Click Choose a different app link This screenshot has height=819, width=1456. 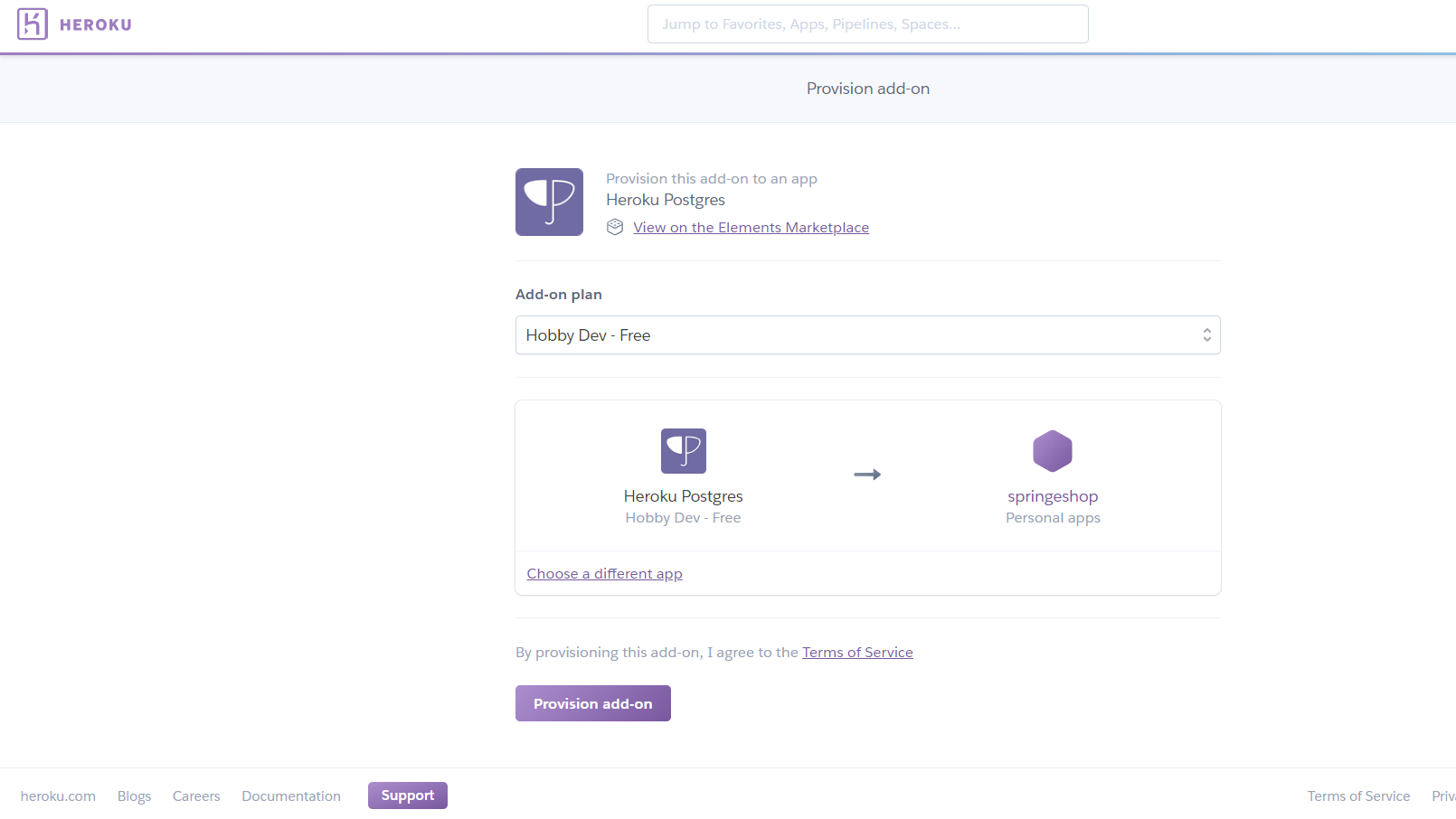(604, 574)
